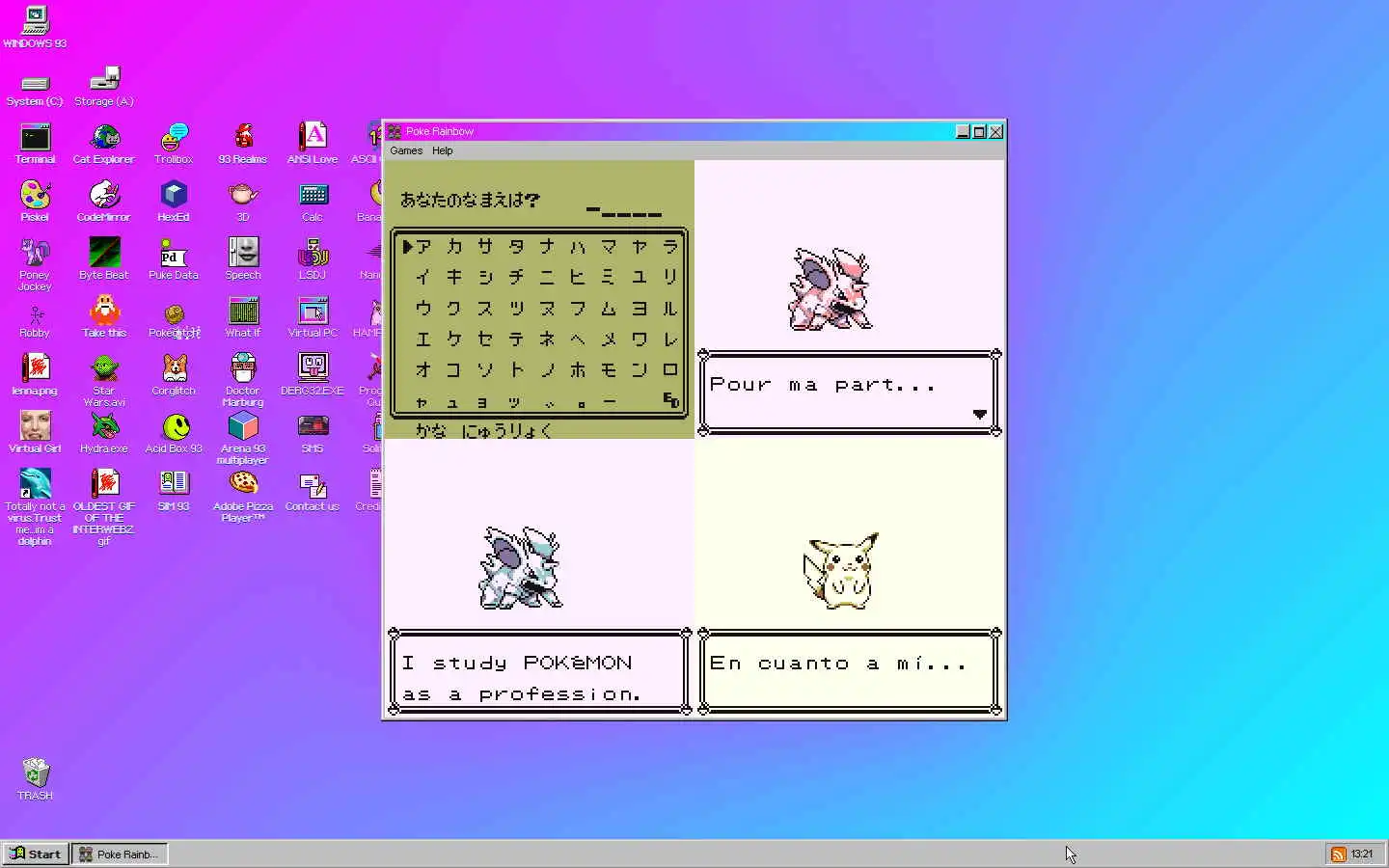Launch the SIM 93 icon
This screenshot has width=1389, height=868.
pyautogui.click(x=174, y=491)
